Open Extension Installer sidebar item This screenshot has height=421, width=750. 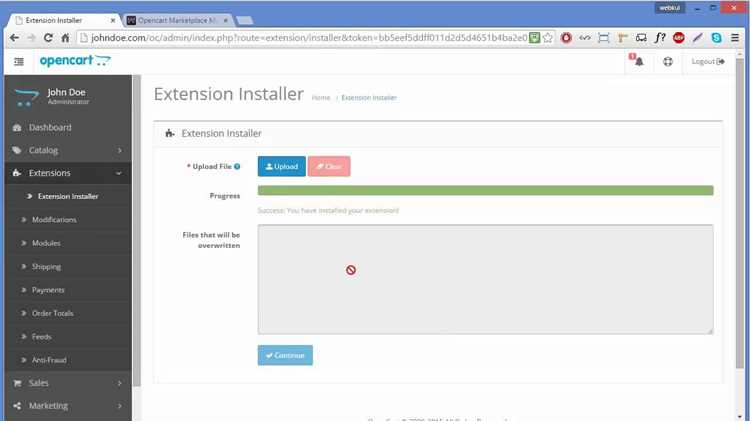pyautogui.click(x=68, y=196)
